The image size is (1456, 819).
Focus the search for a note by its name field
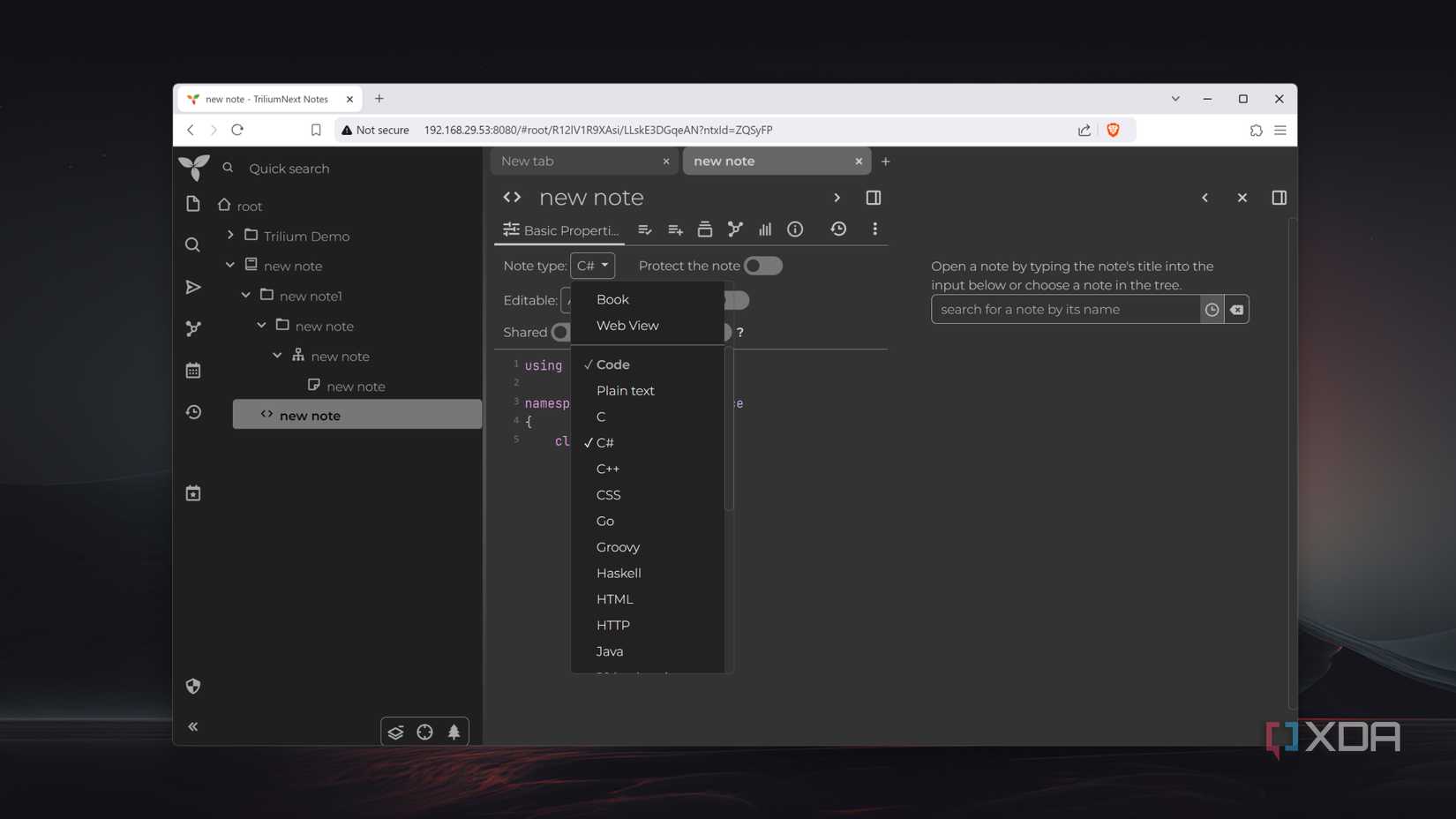tap(1066, 310)
